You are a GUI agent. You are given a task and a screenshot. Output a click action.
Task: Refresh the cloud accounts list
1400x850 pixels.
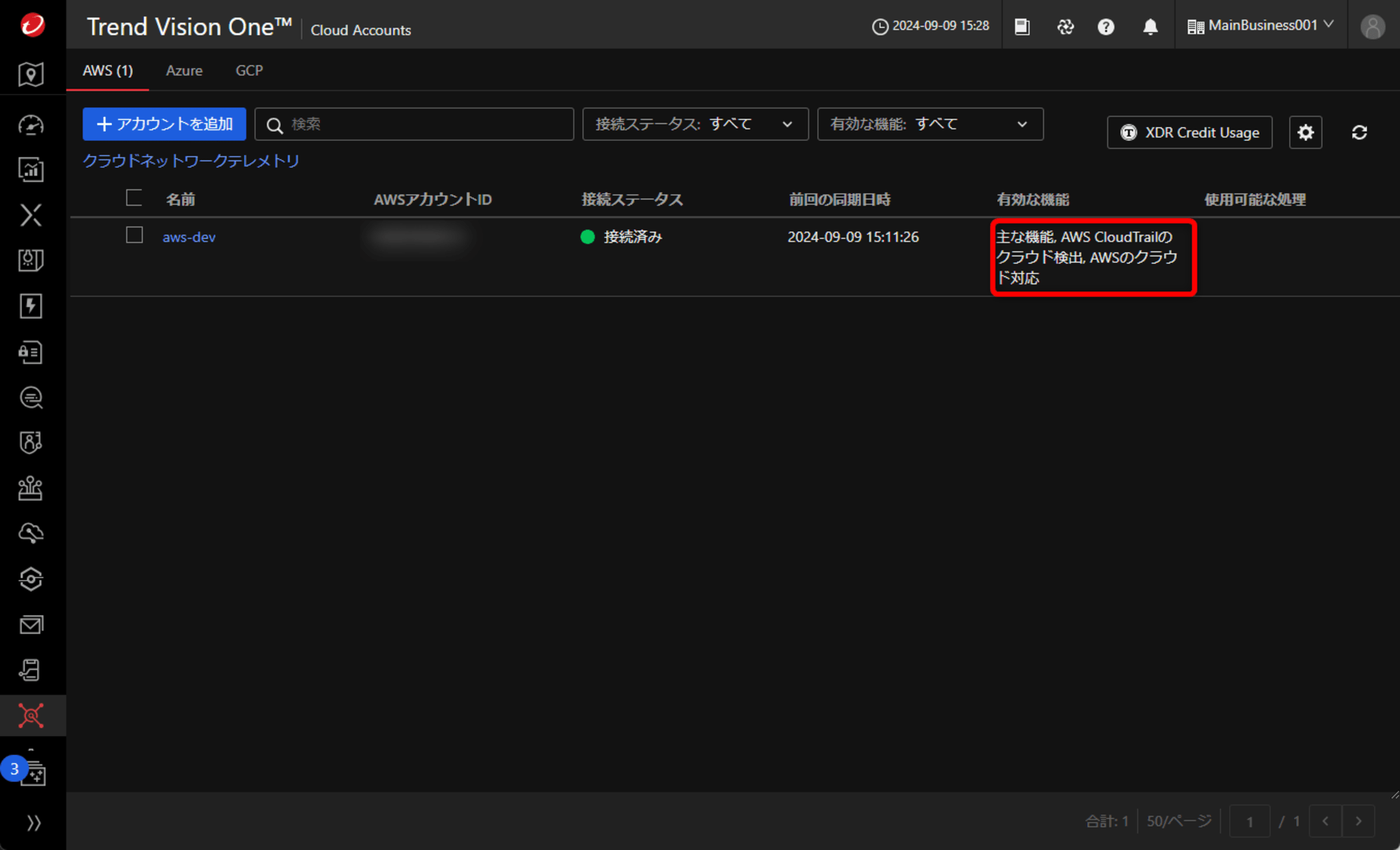[x=1359, y=132]
